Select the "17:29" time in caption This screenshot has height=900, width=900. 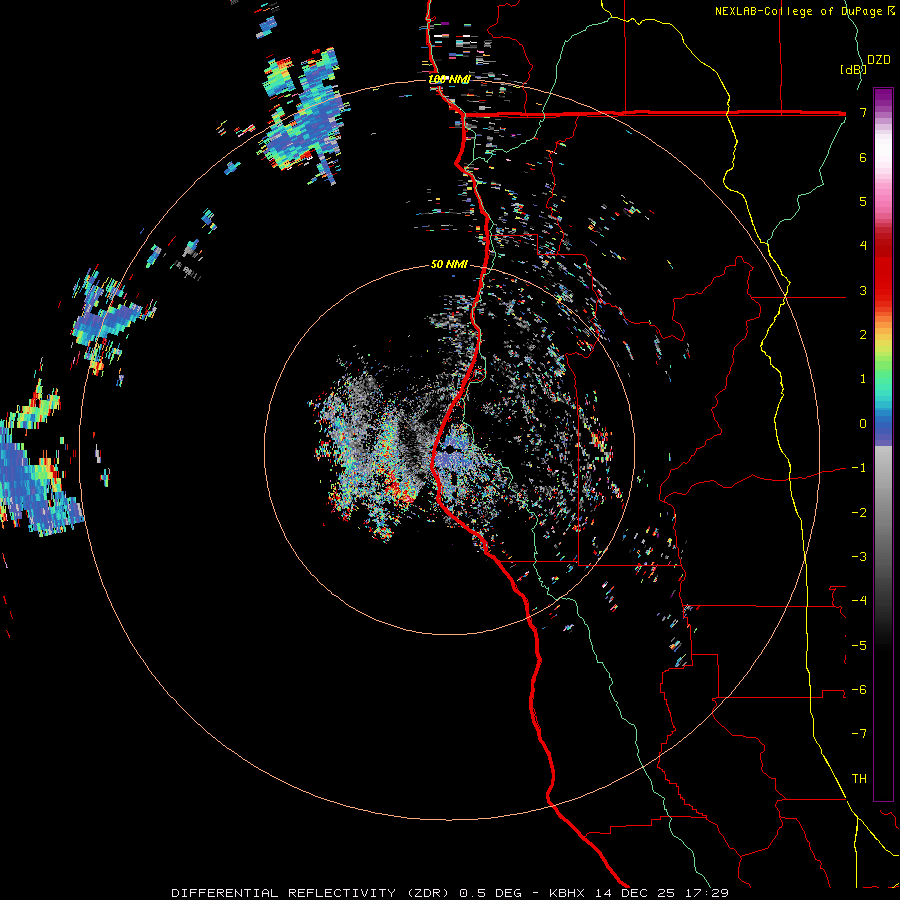pyautogui.click(x=706, y=893)
